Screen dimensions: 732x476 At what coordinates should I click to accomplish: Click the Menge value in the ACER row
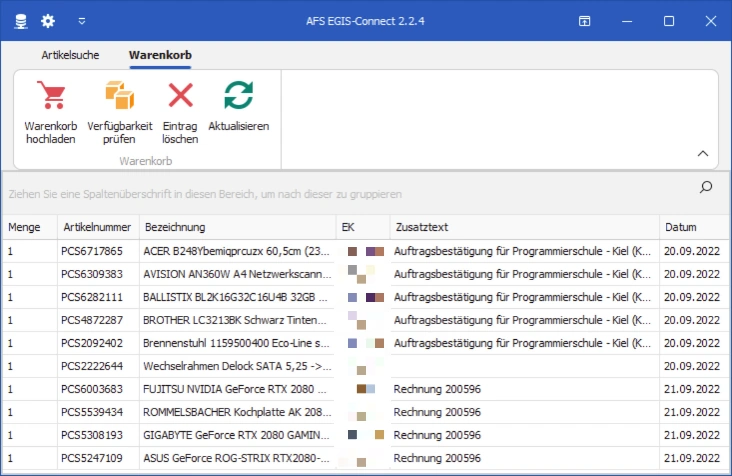tap(10, 251)
